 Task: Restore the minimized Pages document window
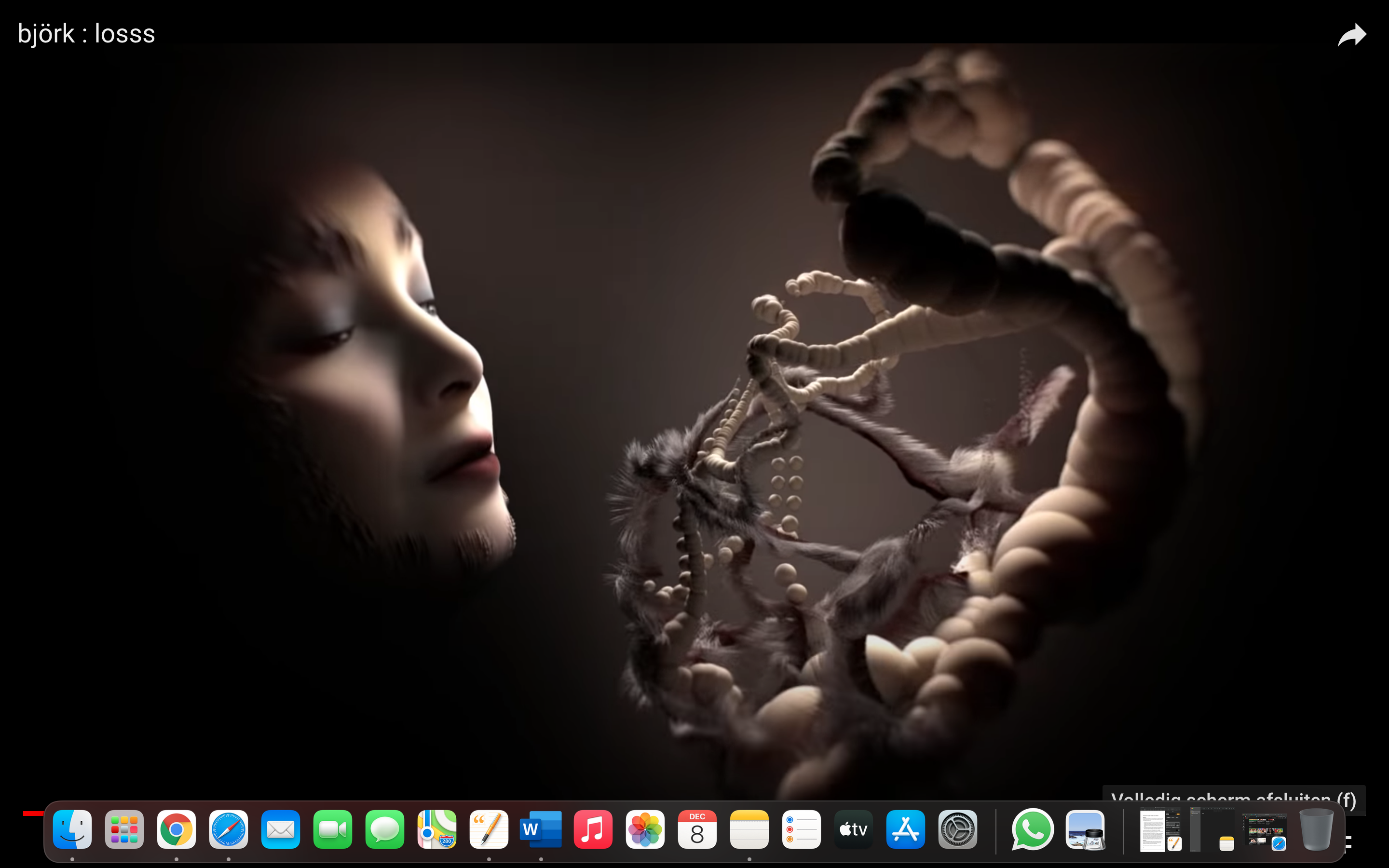point(1160,829)
